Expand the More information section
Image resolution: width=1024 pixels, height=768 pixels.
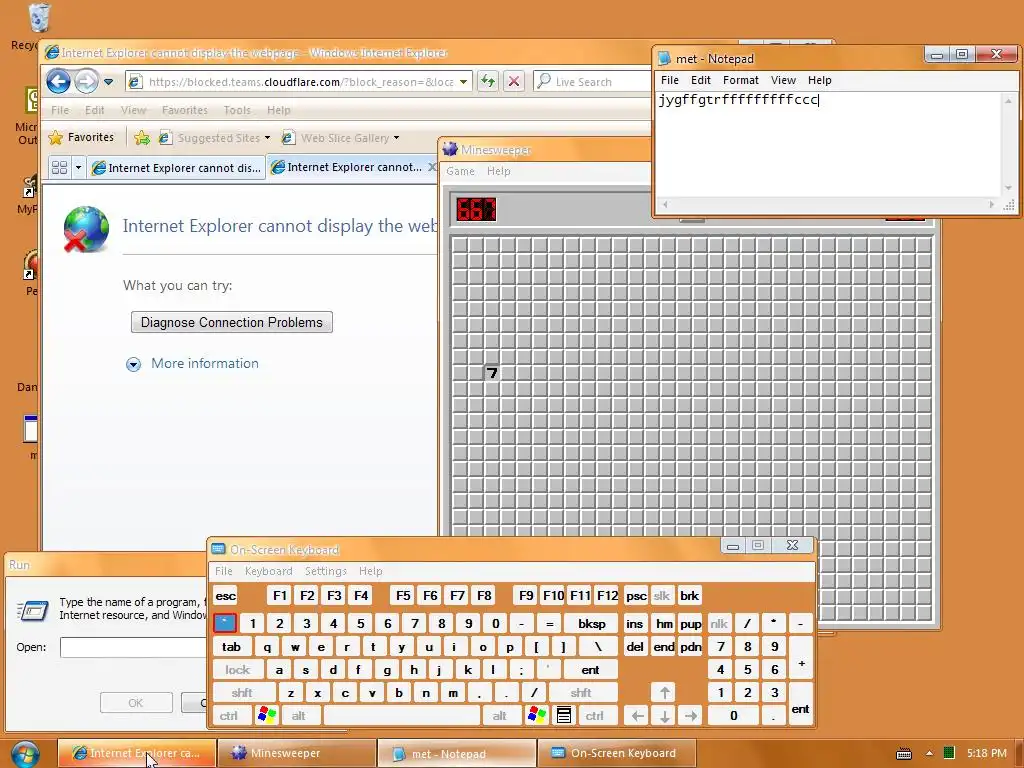tap(192, 364)
